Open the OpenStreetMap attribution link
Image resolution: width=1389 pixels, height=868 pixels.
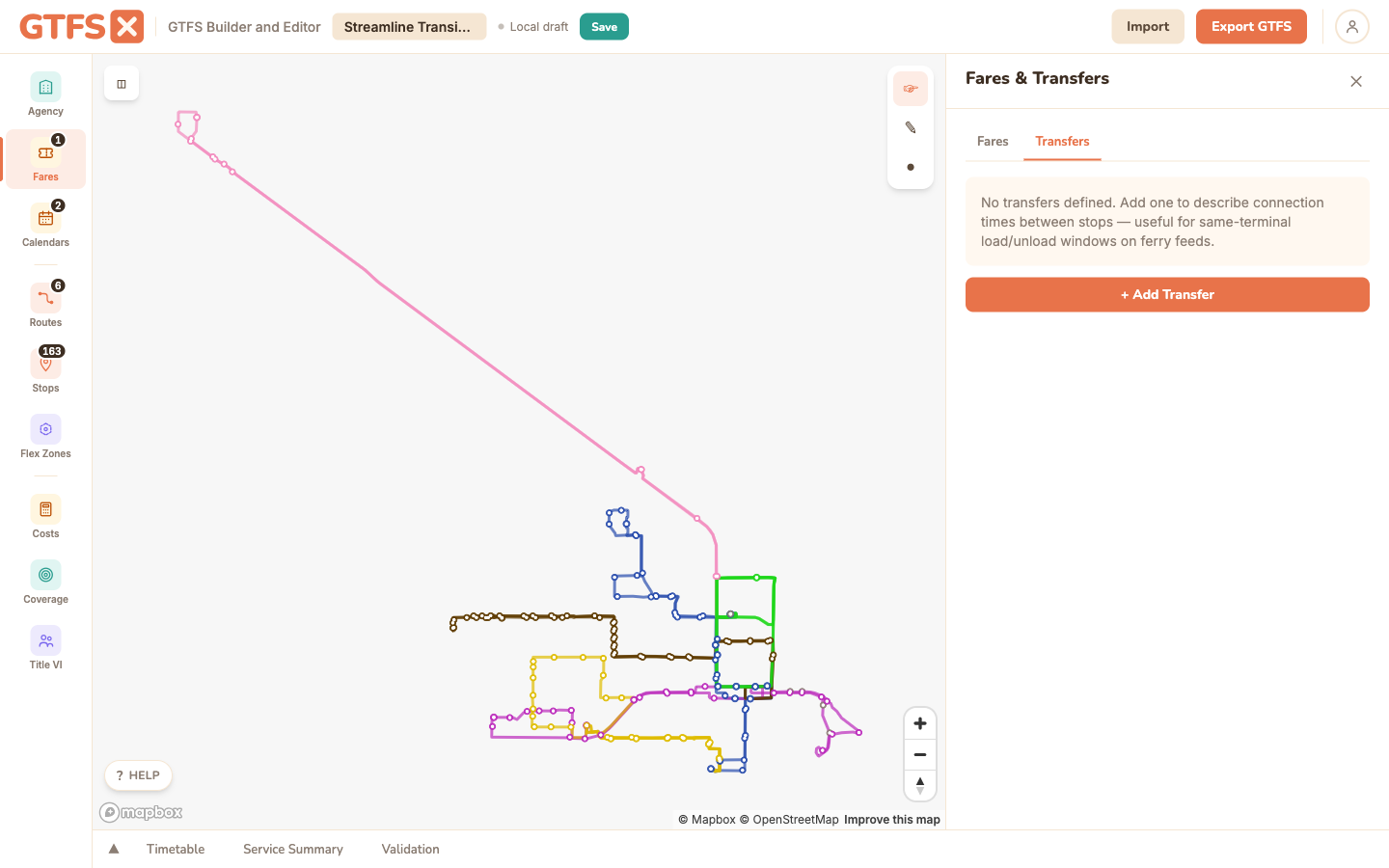click(x=789, y=820)
